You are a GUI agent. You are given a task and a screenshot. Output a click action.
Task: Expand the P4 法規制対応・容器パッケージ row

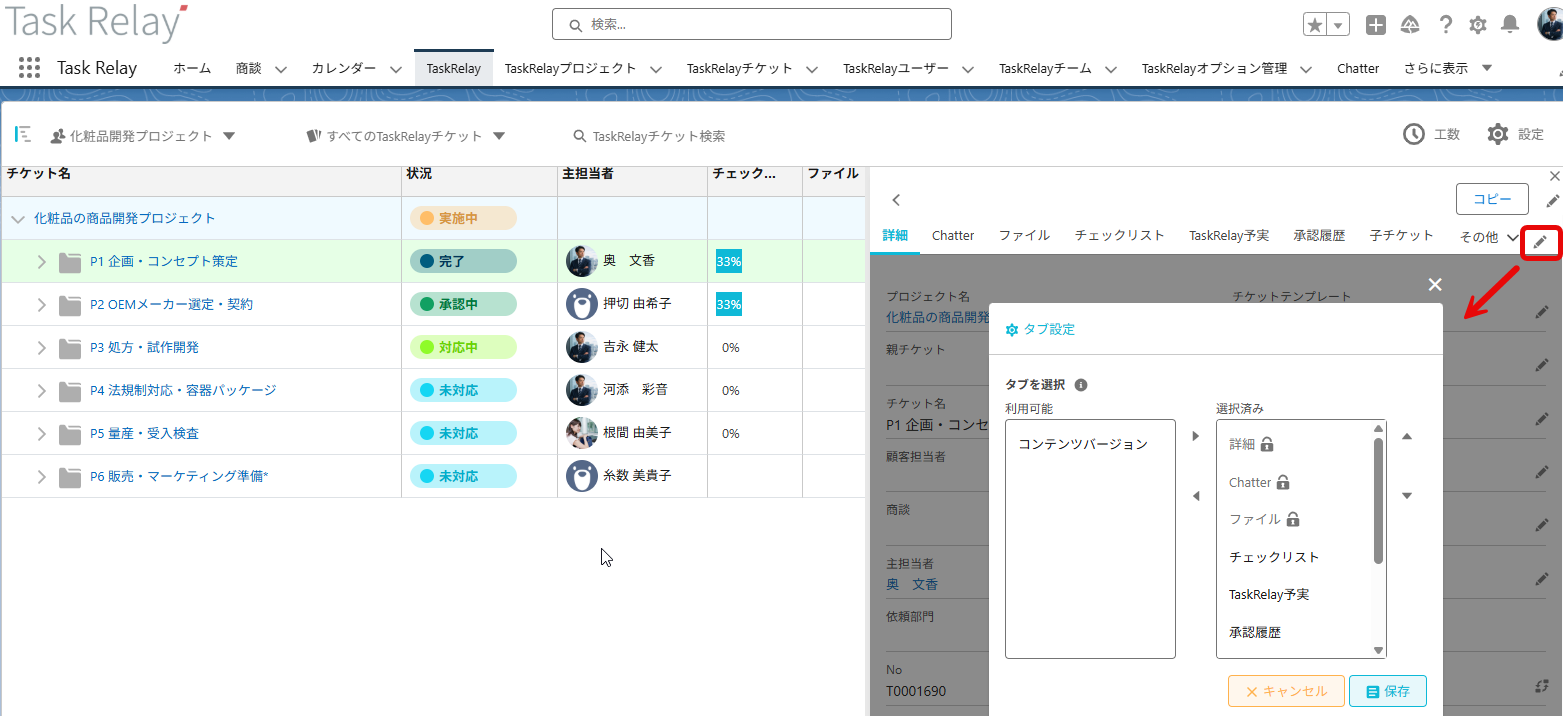click(42, 391)
